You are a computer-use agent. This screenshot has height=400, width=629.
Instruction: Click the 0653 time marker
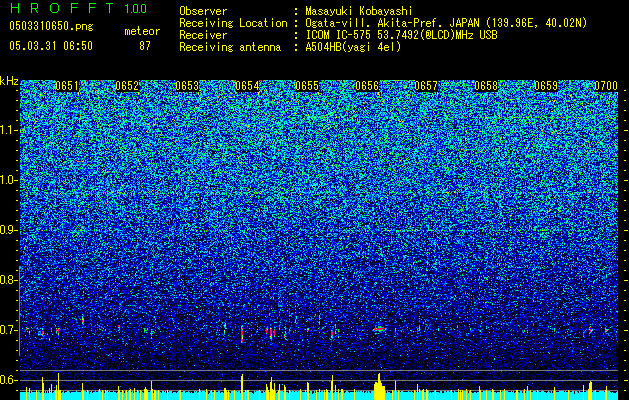point(187,86)
